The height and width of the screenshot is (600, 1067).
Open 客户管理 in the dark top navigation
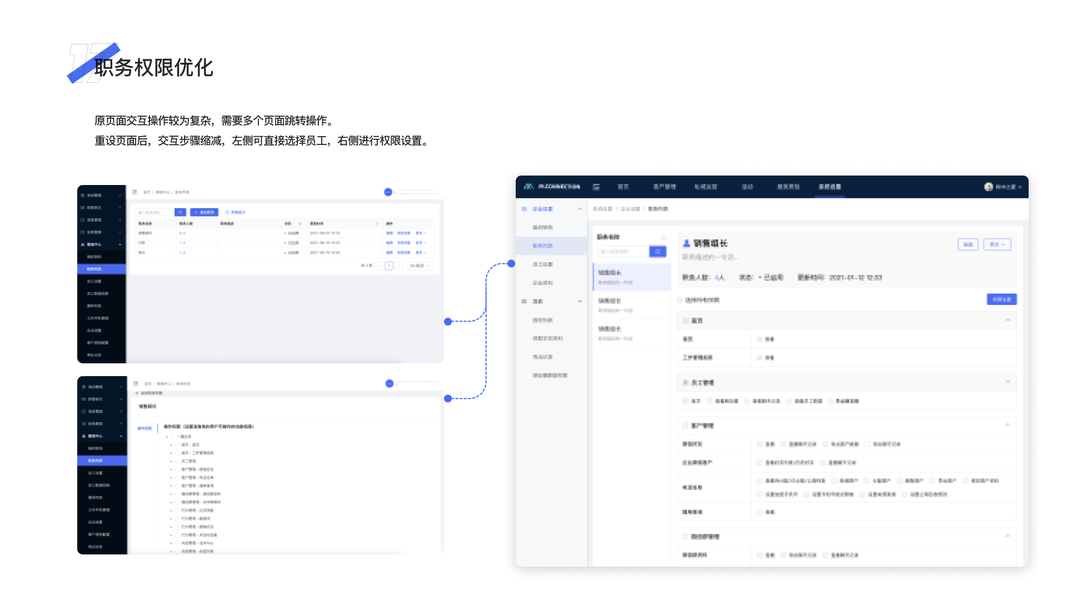pos(664,187)
